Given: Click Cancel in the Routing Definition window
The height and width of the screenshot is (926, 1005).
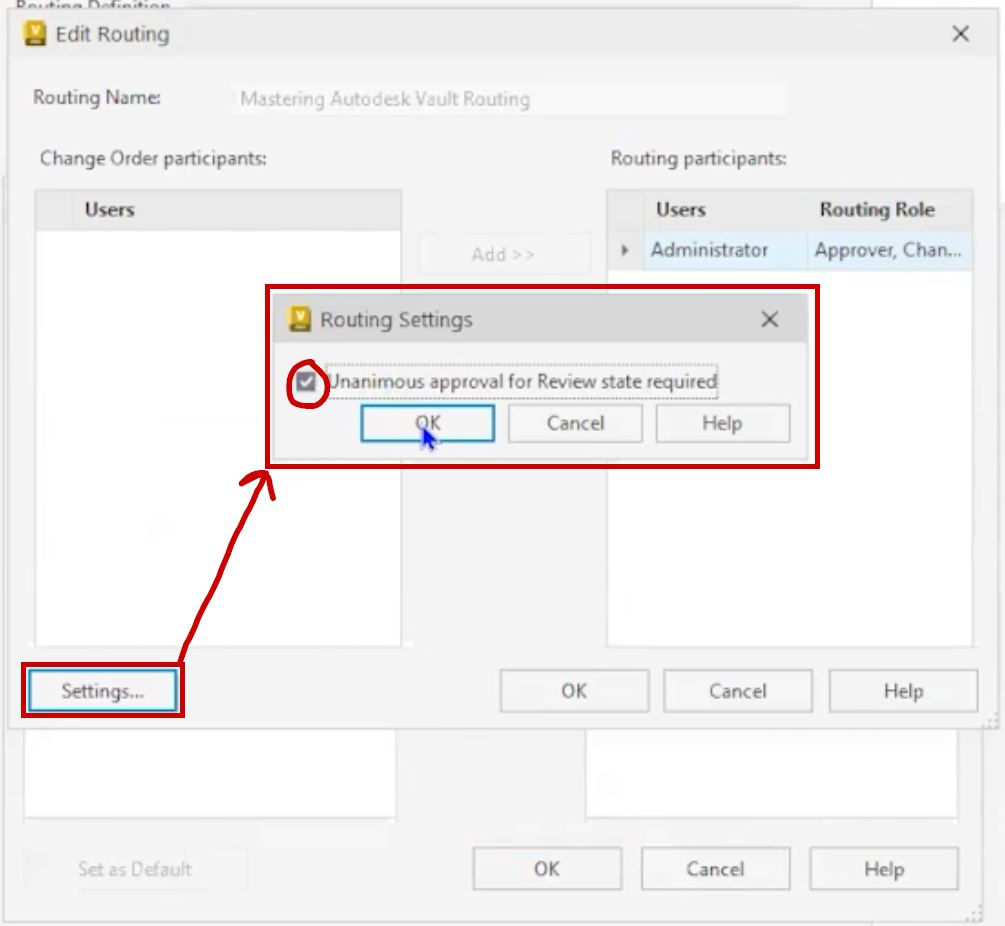Looking at the screenshot, I should click(715, 869).
